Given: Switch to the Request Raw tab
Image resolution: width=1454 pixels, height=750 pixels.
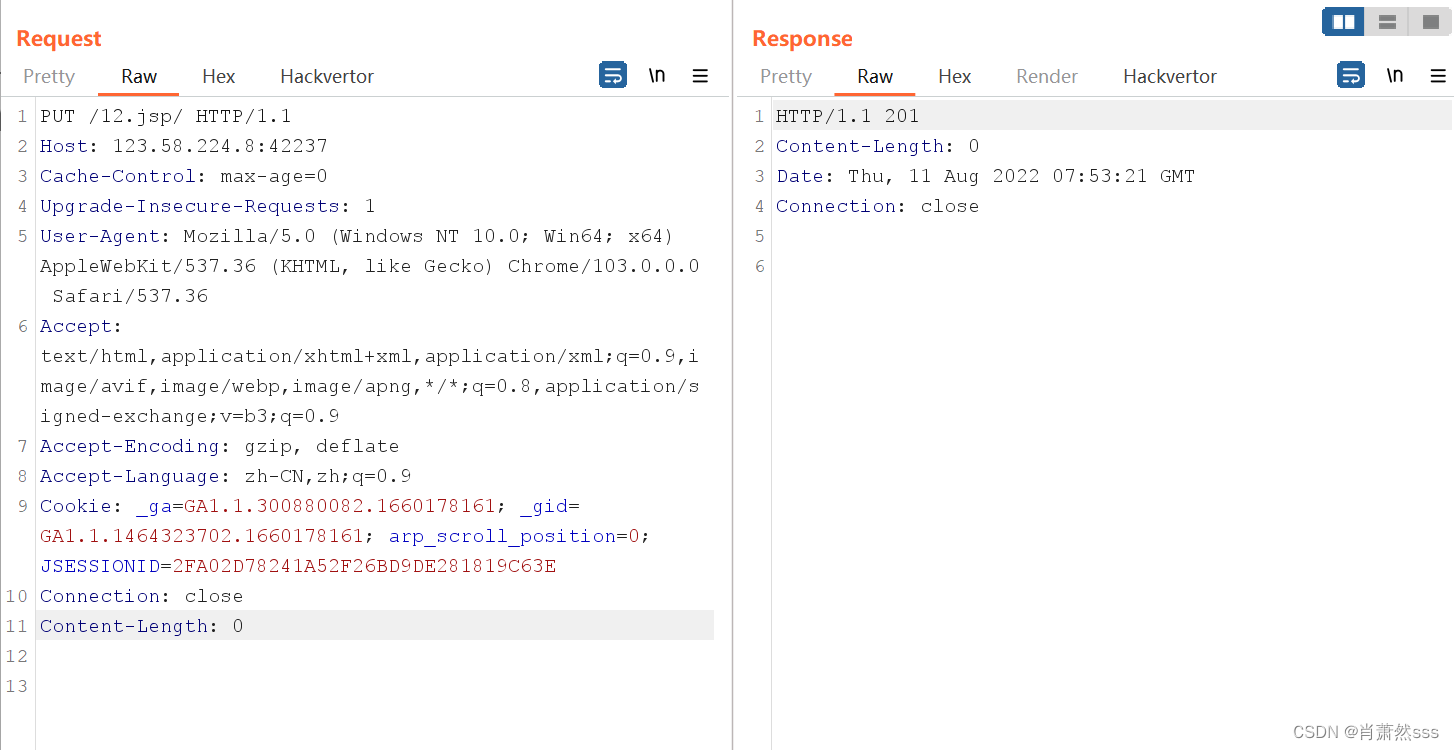Looking at the screenshot, I should pos(139,76).
